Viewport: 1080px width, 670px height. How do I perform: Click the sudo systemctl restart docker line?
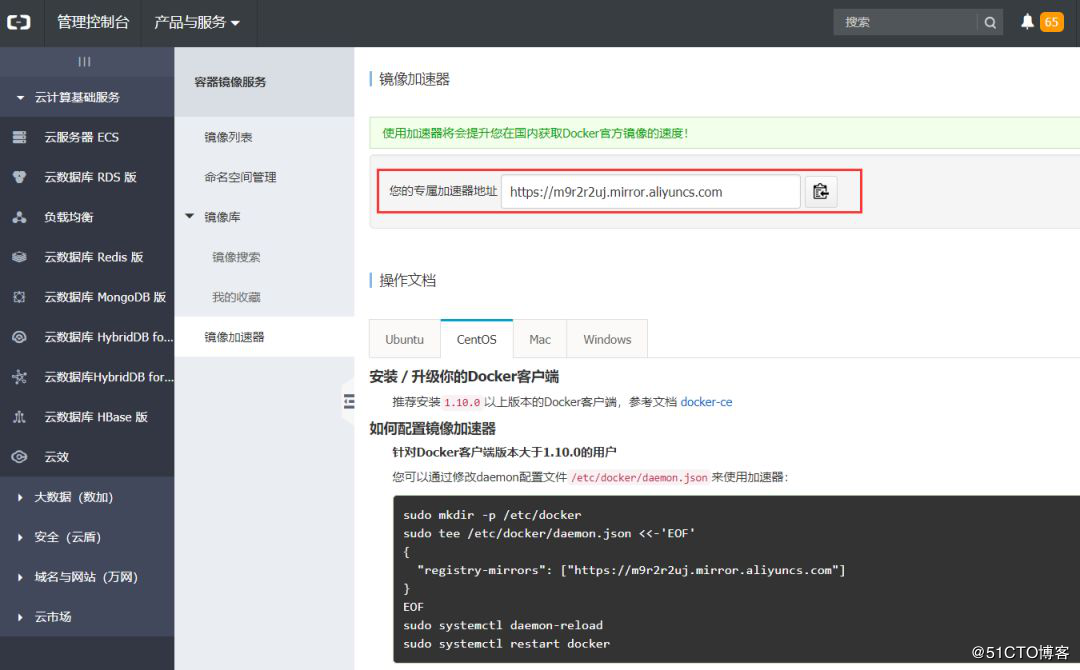coord(506,643)
